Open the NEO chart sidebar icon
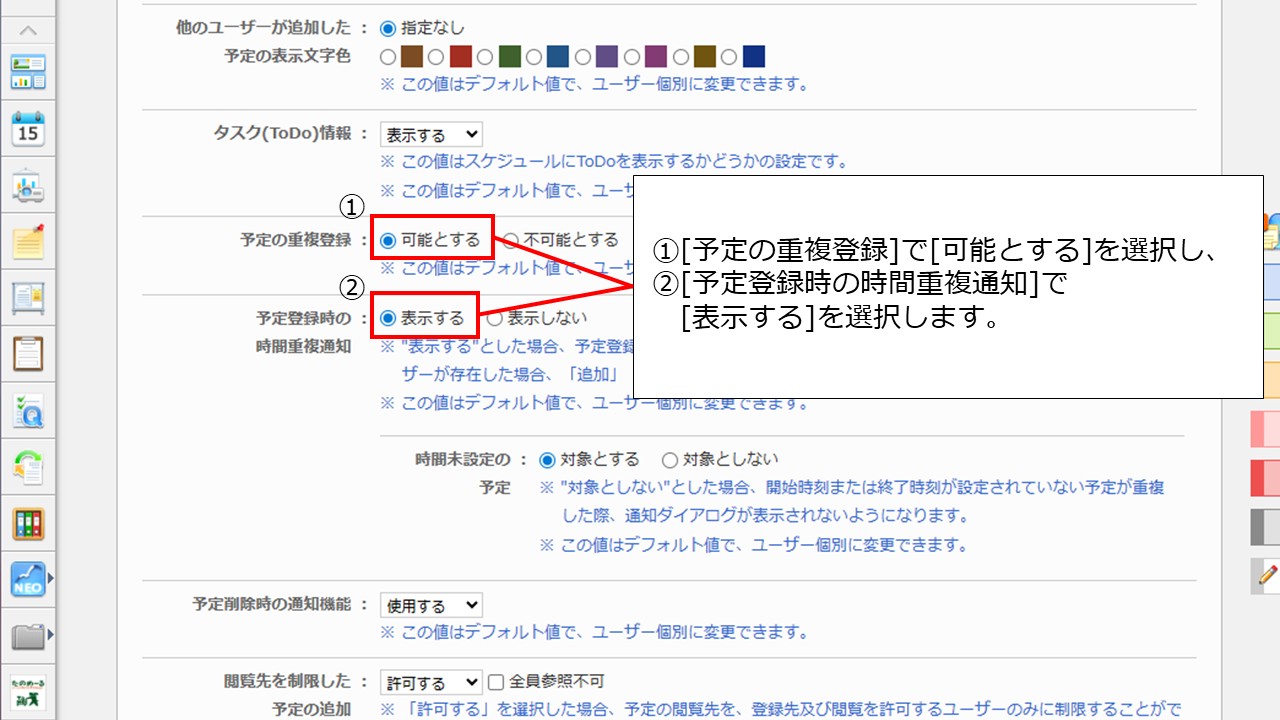Viewport: 1280px width, 720px height. click(x=28, y=579)
